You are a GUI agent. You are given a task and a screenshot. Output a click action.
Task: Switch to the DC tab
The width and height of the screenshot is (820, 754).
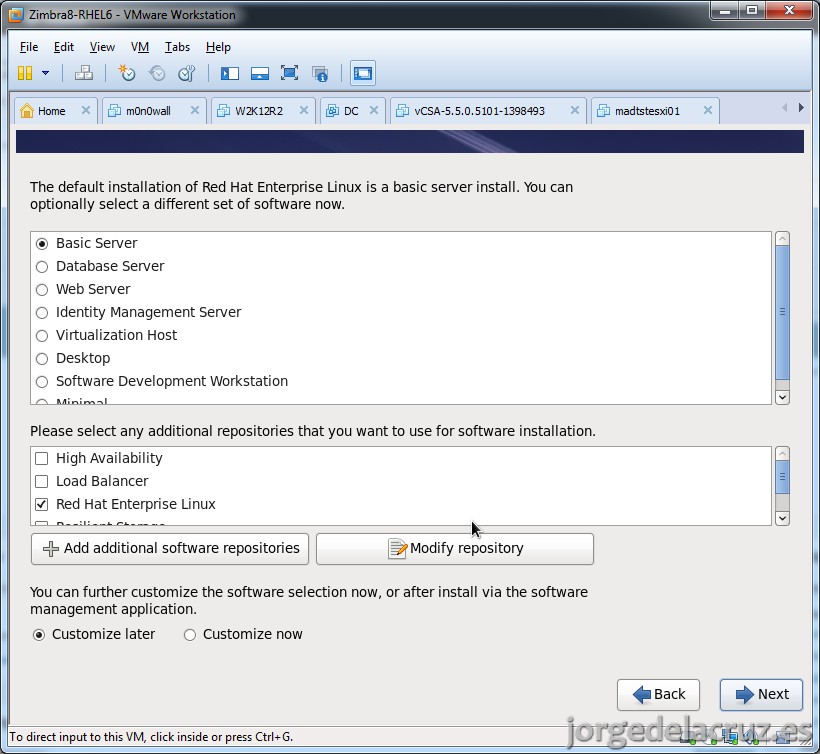click(x=351, y=111)
